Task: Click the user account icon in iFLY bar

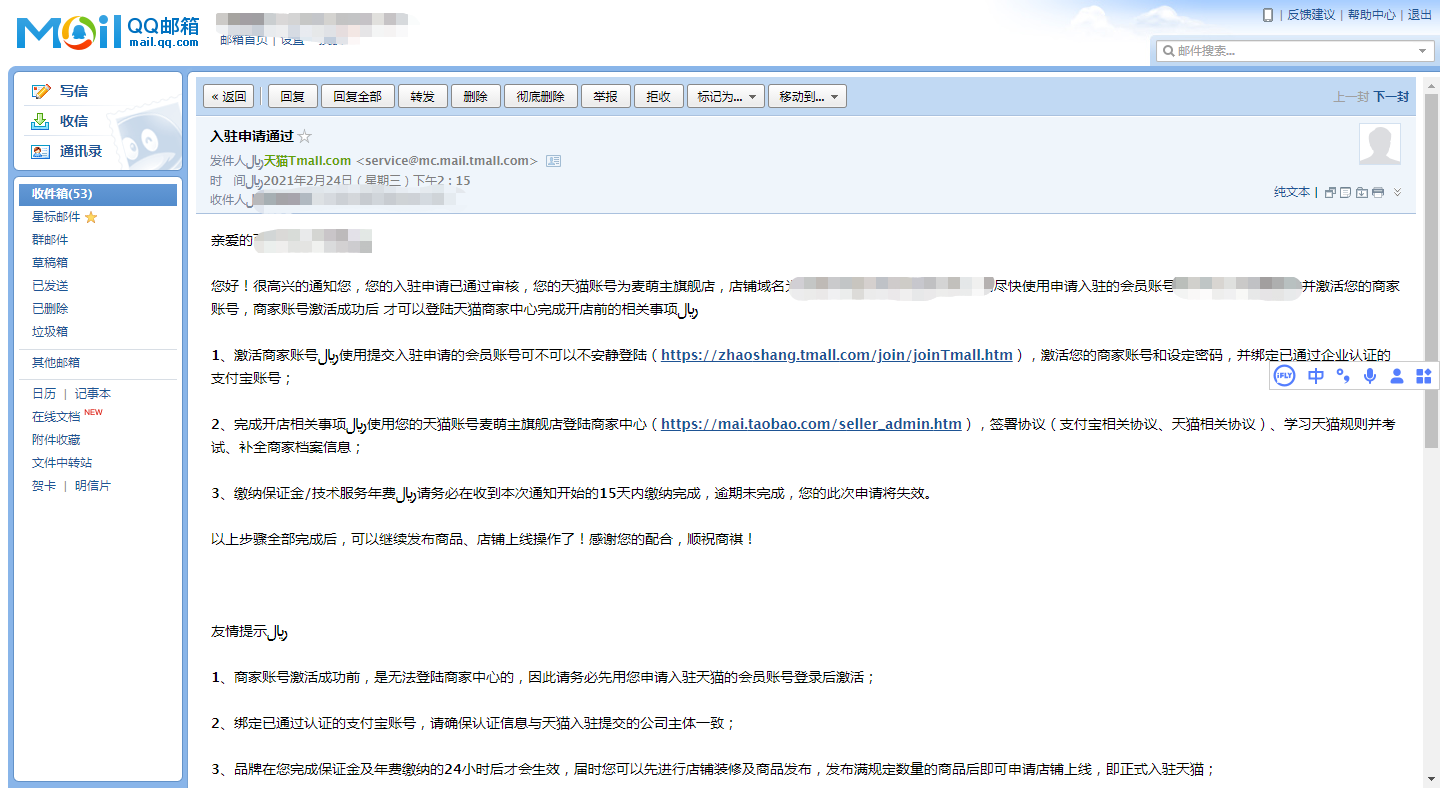Action: 1397,376
